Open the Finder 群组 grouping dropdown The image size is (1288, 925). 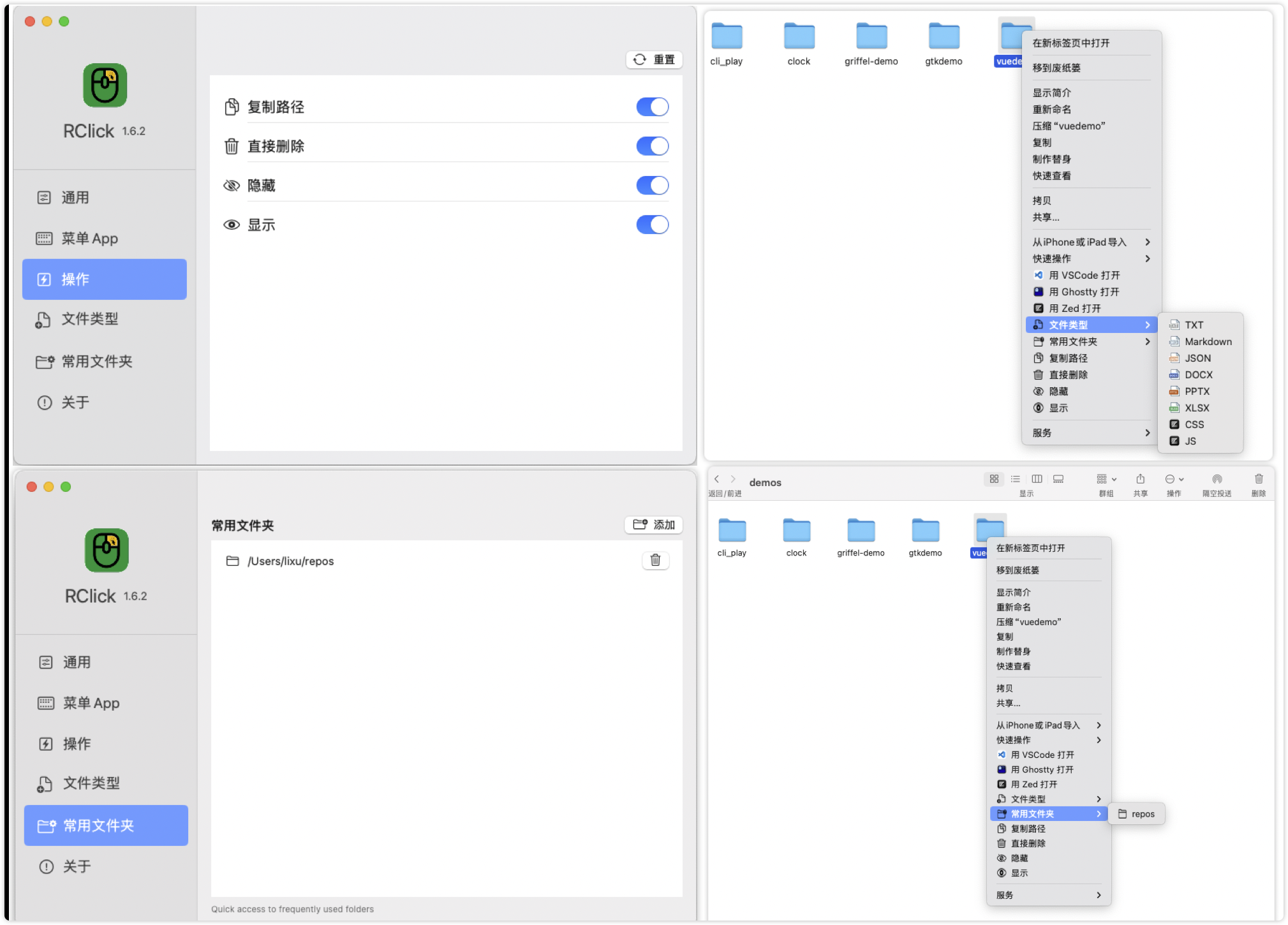click(1106, 479)
